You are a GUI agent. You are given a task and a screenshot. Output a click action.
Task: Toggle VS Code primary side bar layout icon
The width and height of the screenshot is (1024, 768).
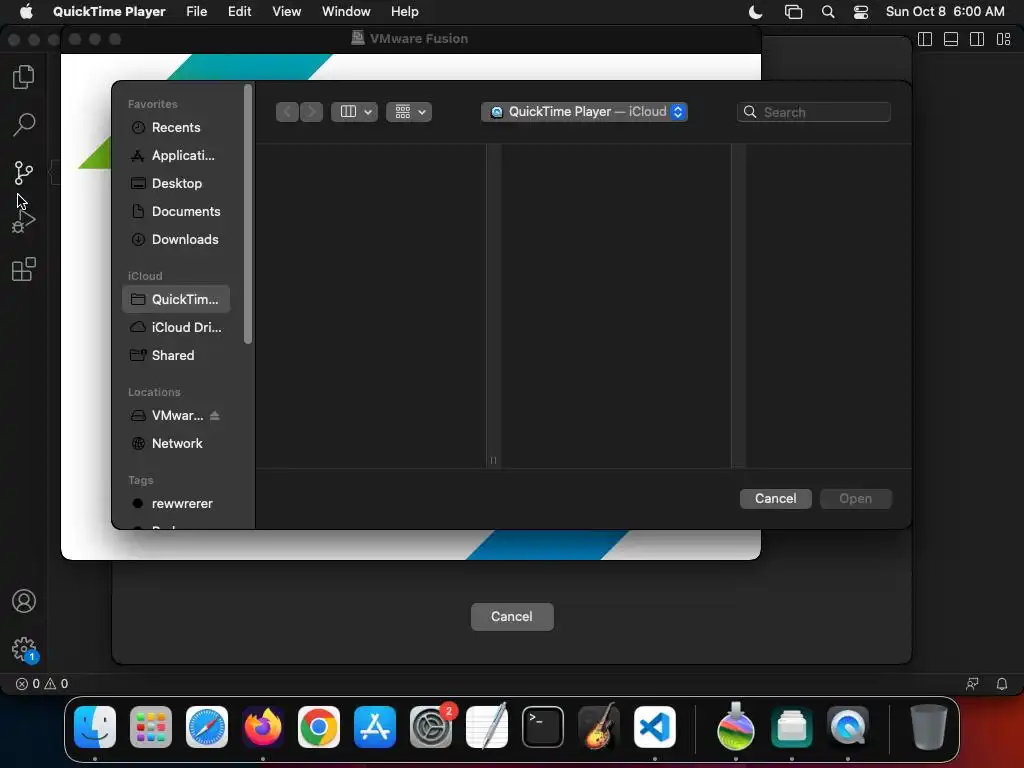click(925, 39)
